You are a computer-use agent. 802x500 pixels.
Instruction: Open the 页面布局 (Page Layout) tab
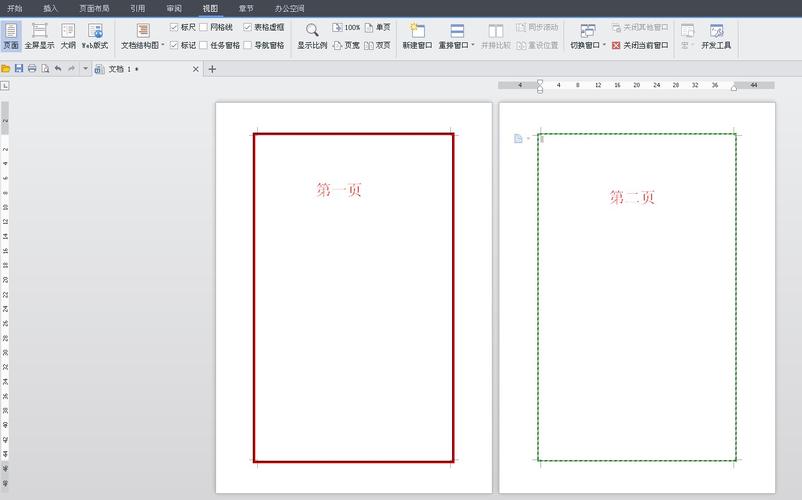coord(94,8)
